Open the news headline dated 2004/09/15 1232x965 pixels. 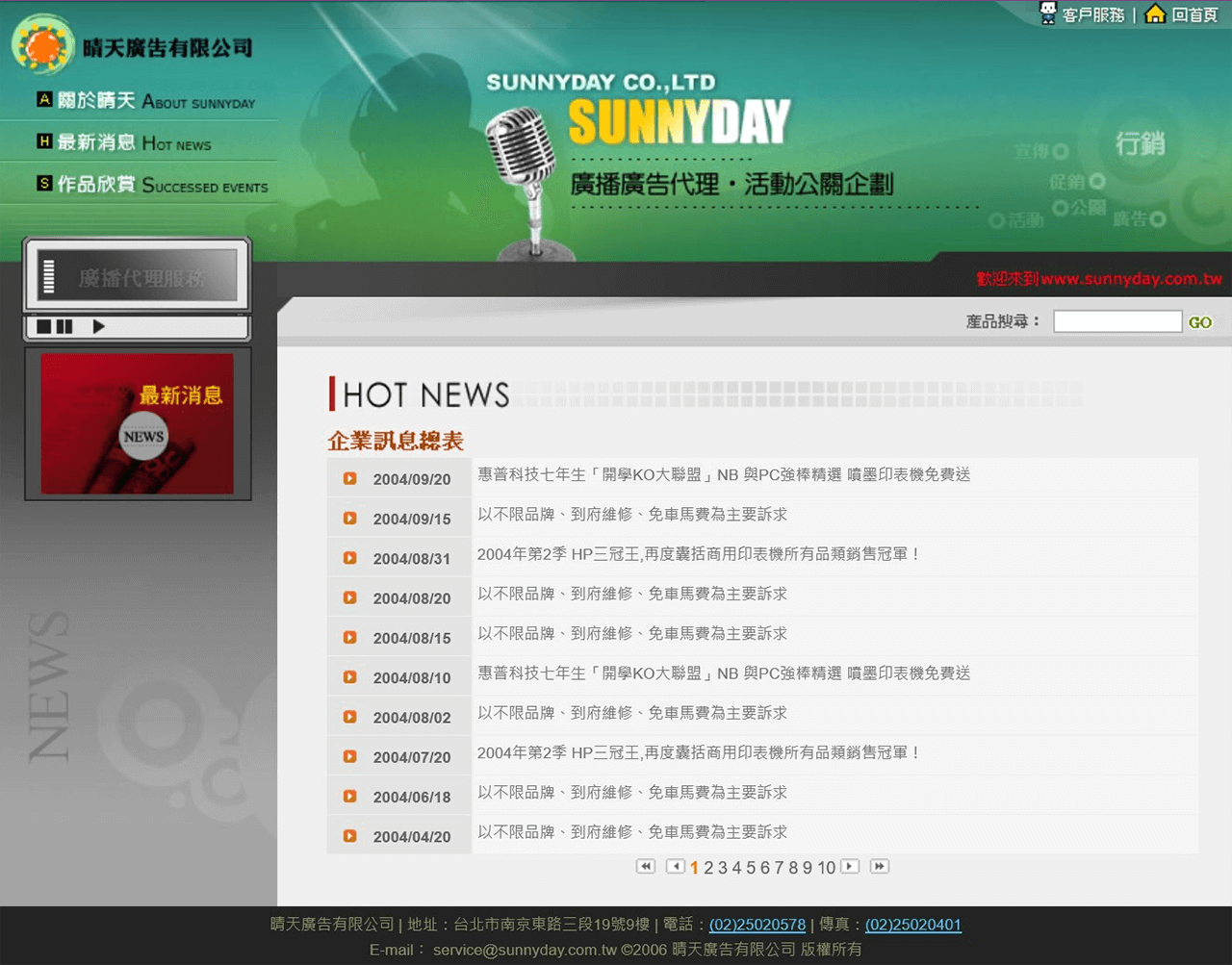(632, 515)
